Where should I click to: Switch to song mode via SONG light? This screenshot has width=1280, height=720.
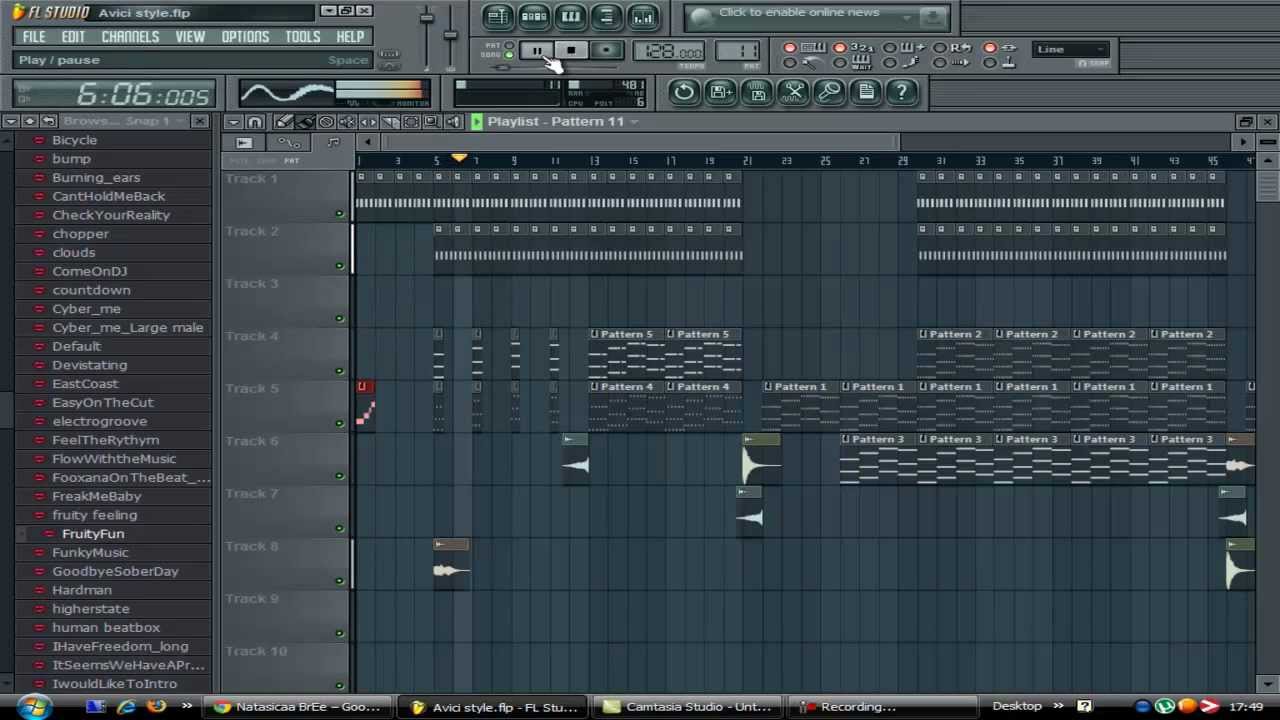pos(509,55)
